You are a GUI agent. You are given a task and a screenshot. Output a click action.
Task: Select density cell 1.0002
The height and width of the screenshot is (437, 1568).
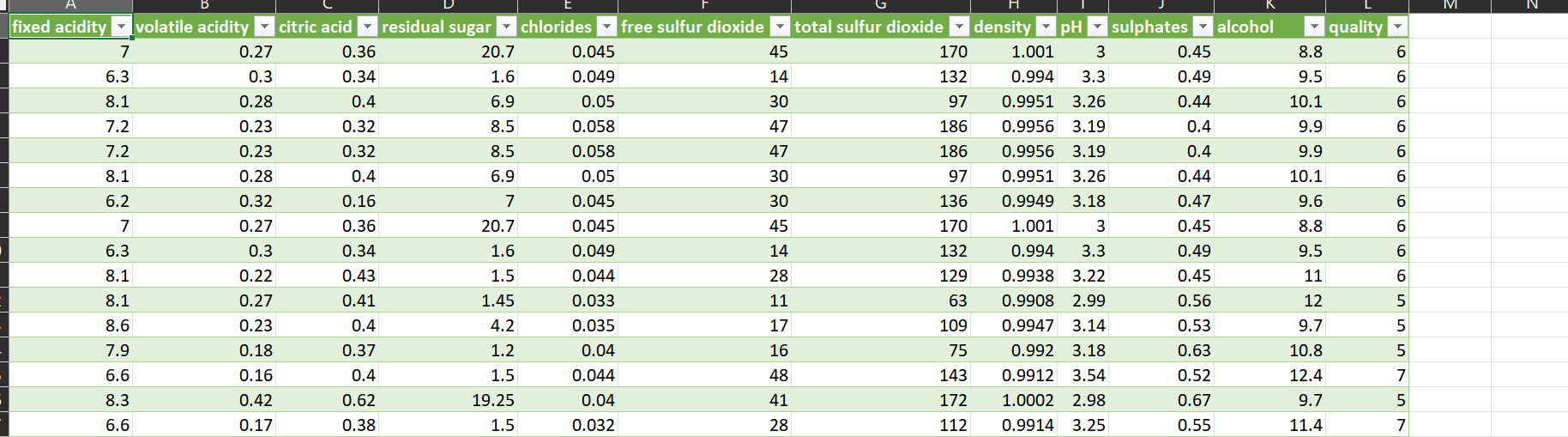(1014, 400)
